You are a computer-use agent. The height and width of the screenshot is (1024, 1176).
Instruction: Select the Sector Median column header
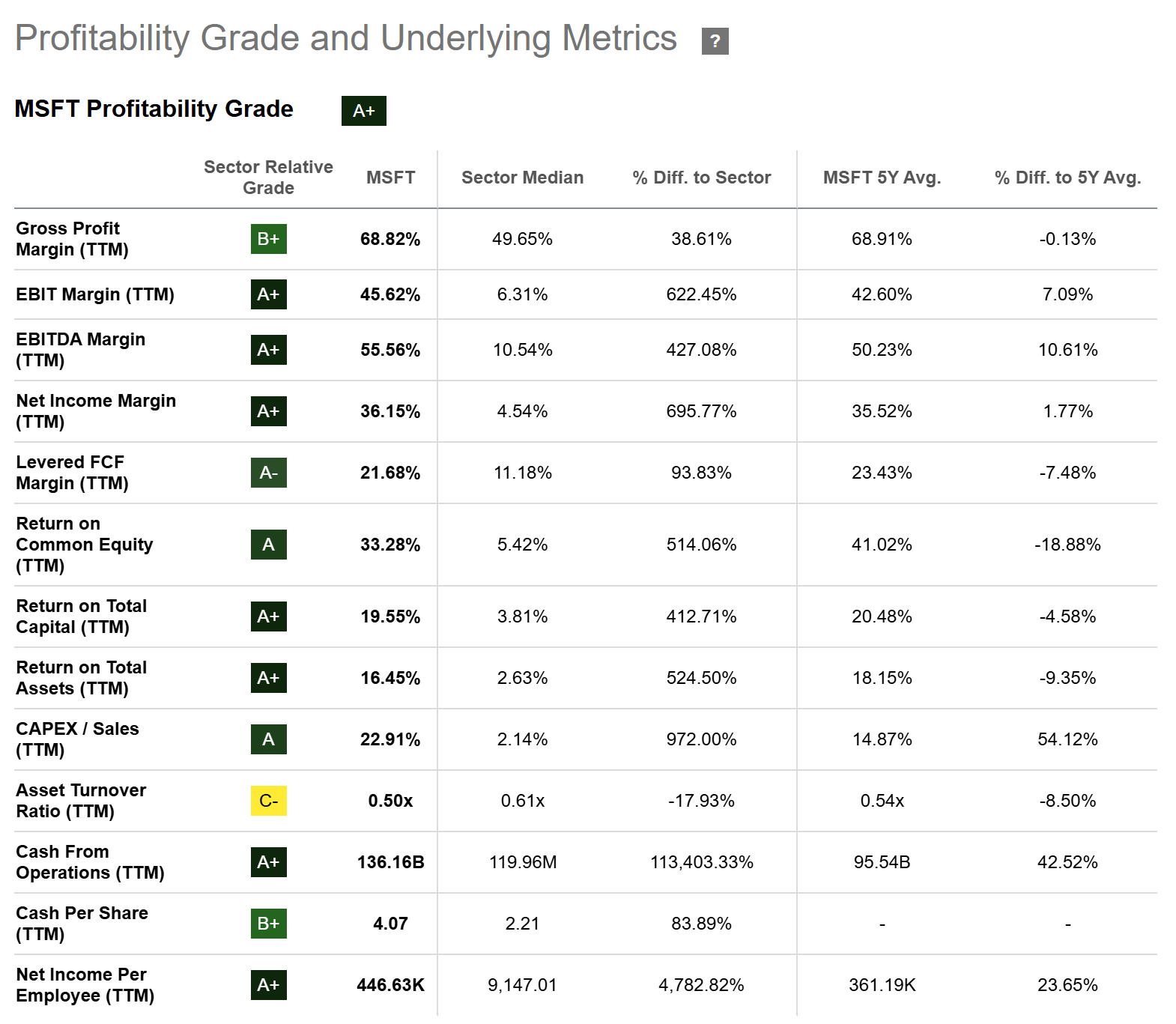point(522,178)
